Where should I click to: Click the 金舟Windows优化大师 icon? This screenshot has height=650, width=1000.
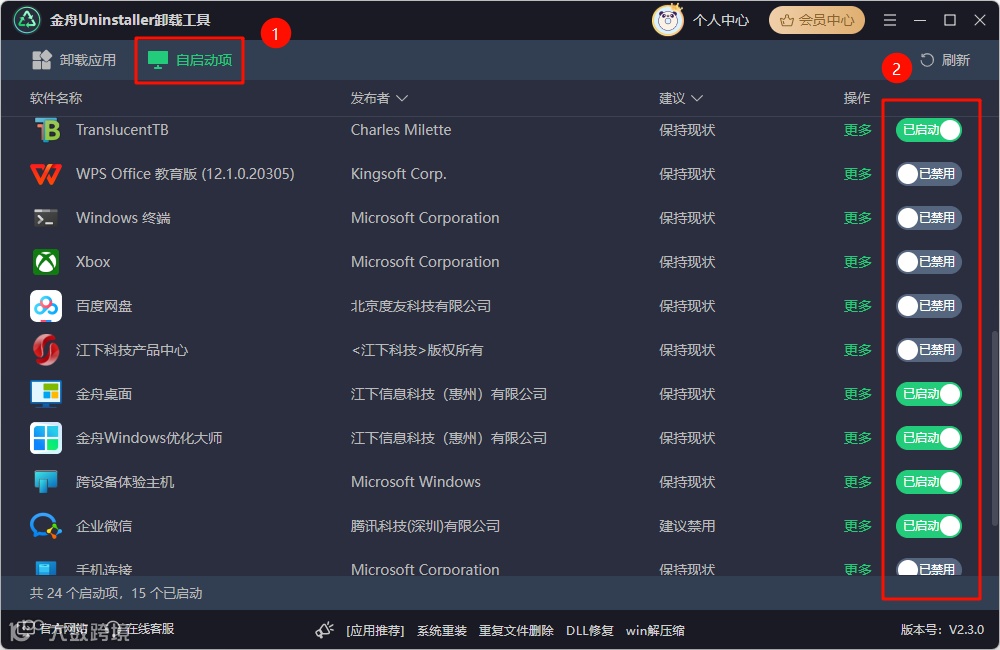pos(46,438)
